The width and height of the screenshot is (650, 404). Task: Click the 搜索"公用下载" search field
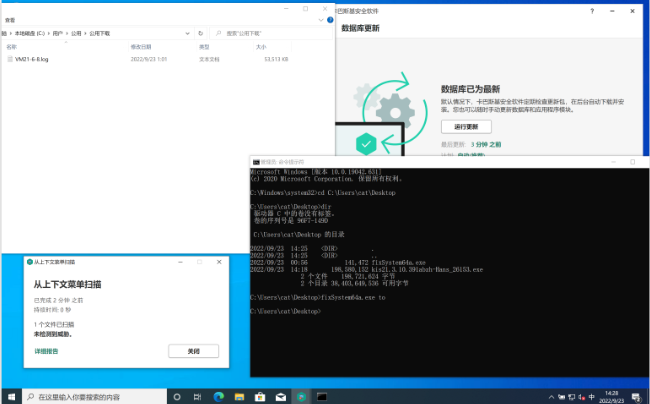271,33
